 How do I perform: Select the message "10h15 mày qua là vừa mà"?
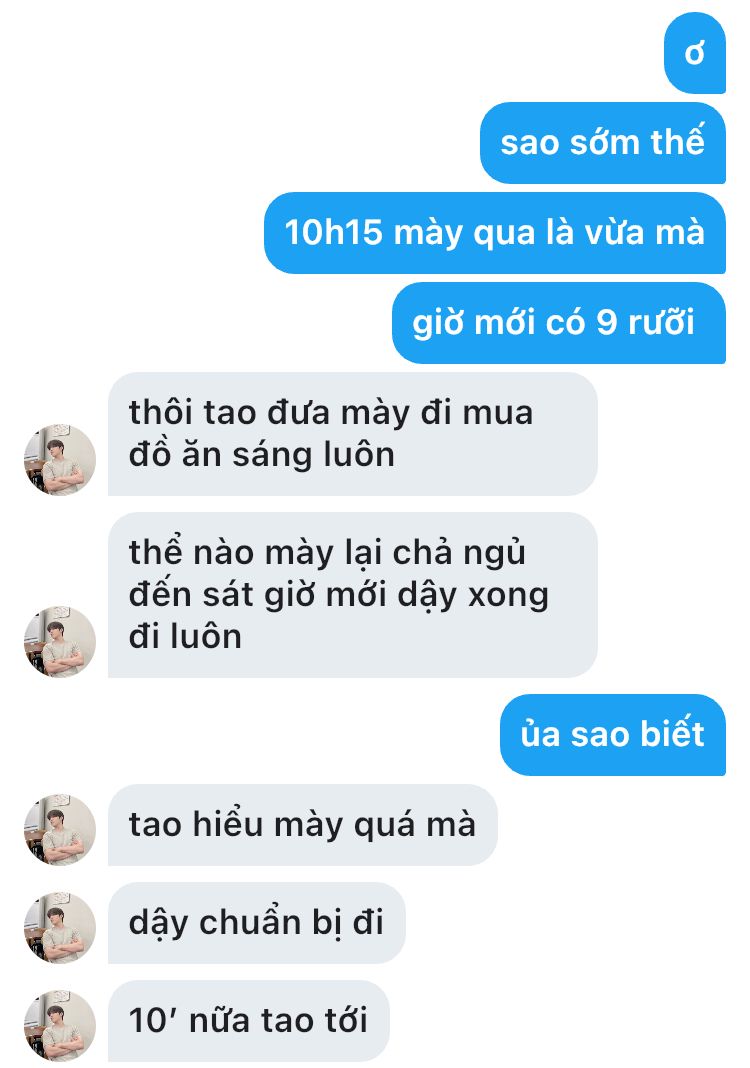495,233
